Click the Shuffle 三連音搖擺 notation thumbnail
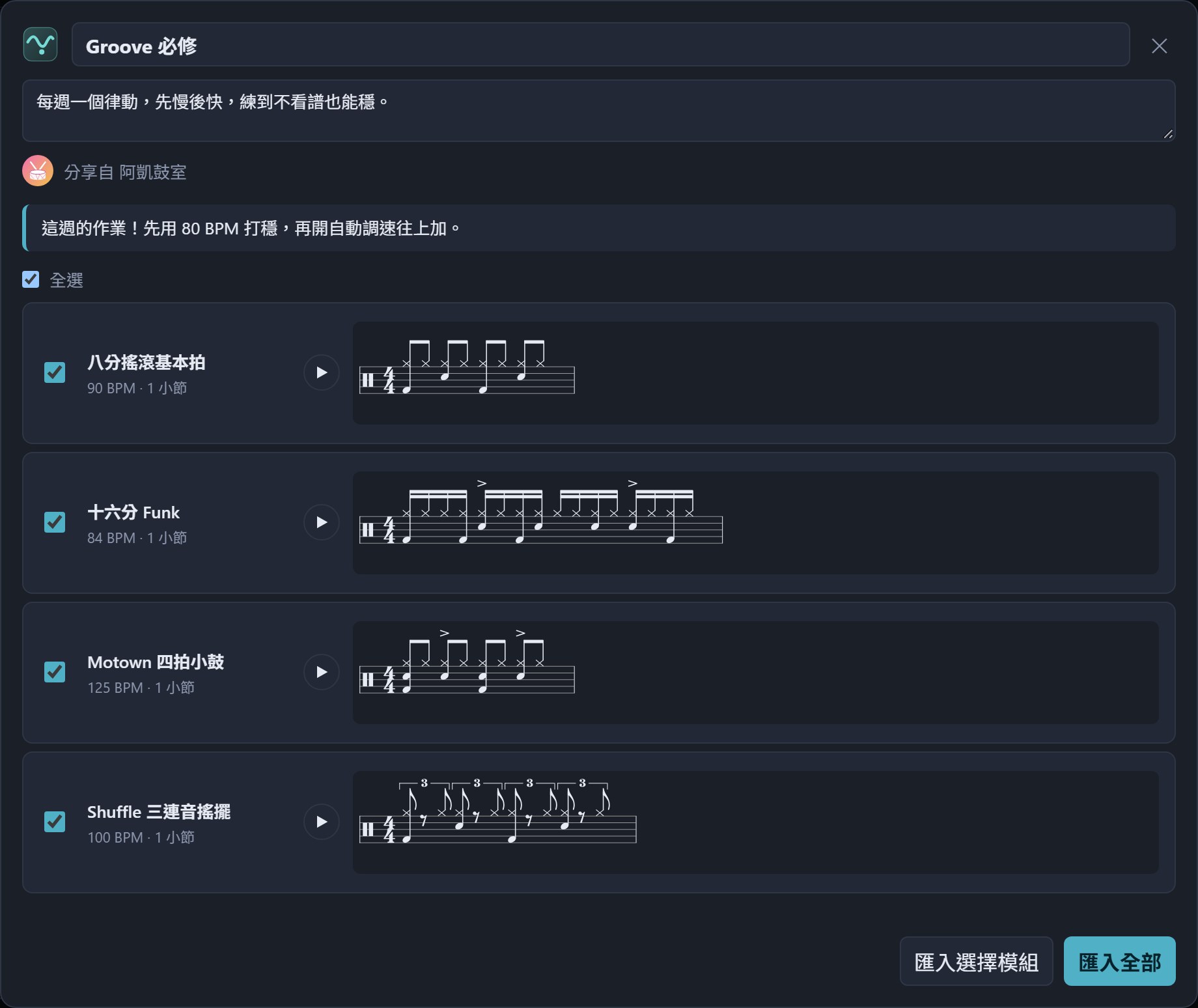 click(755, 822)
